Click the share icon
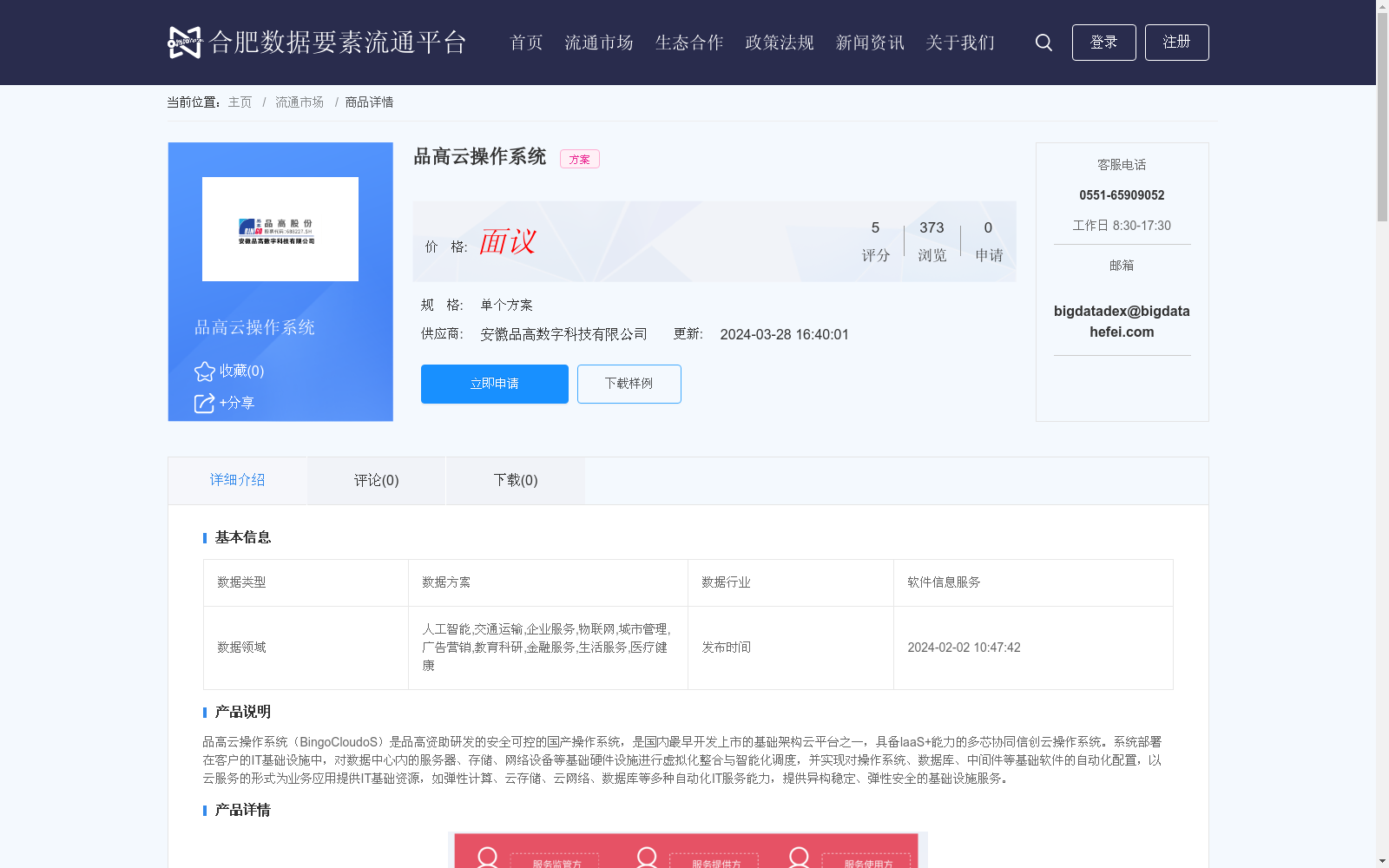The image size is (1389, 868). click(x=204, y=404)
